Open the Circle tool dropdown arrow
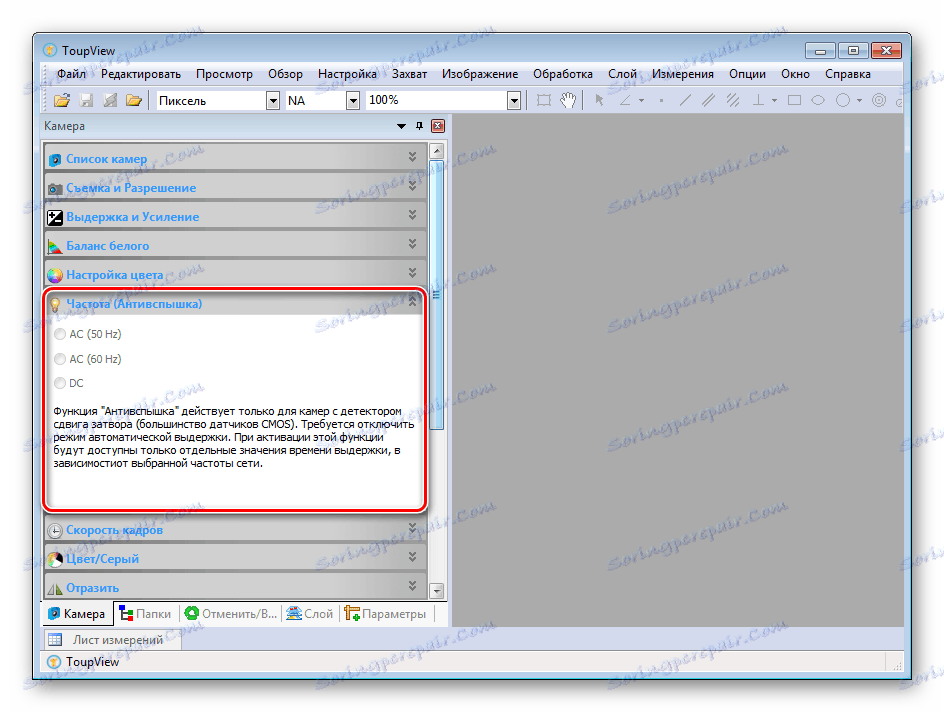Viewport: 944px width, 712px height. [859, 101]
